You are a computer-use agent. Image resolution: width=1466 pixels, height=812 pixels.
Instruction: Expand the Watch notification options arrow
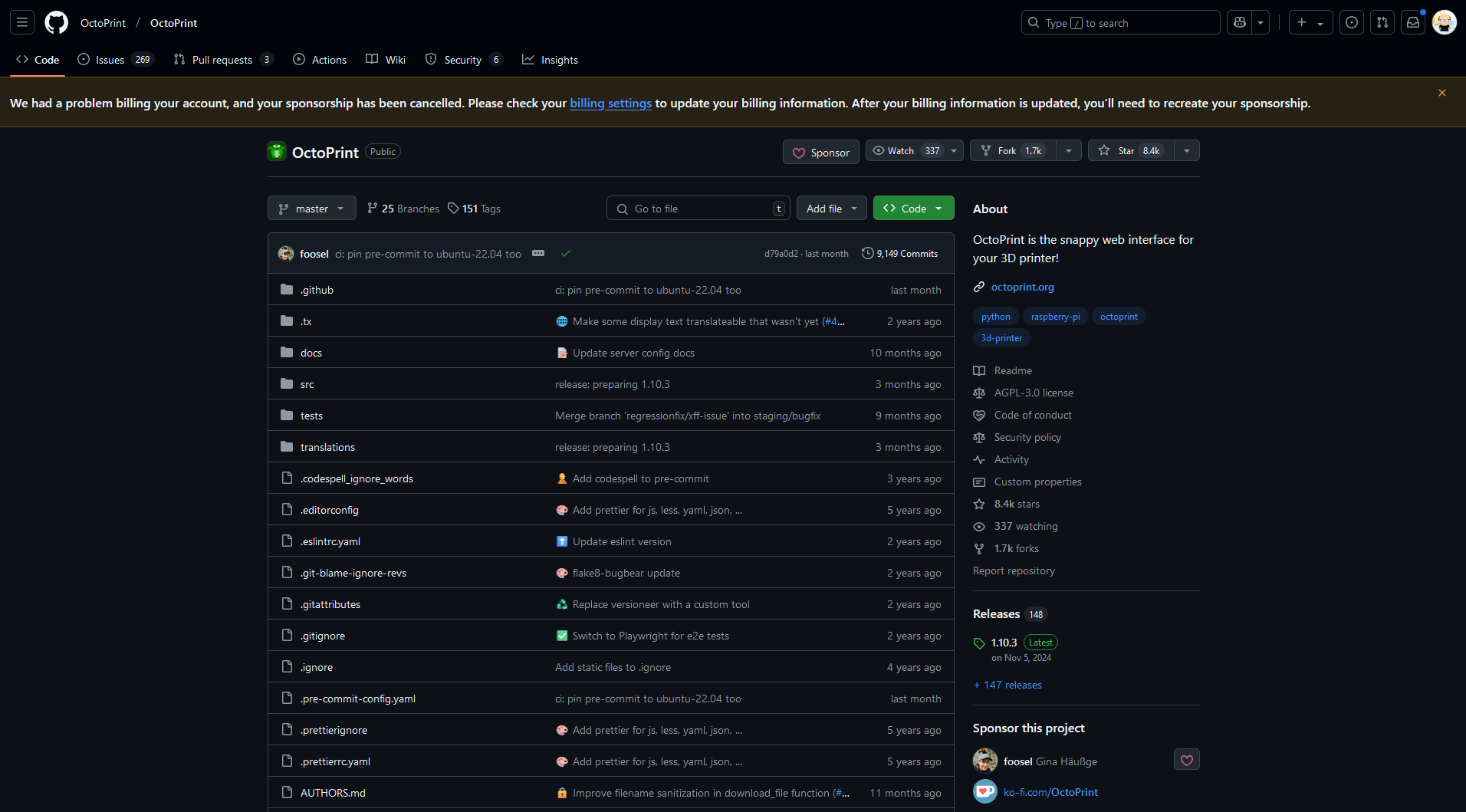pos(954,151)
